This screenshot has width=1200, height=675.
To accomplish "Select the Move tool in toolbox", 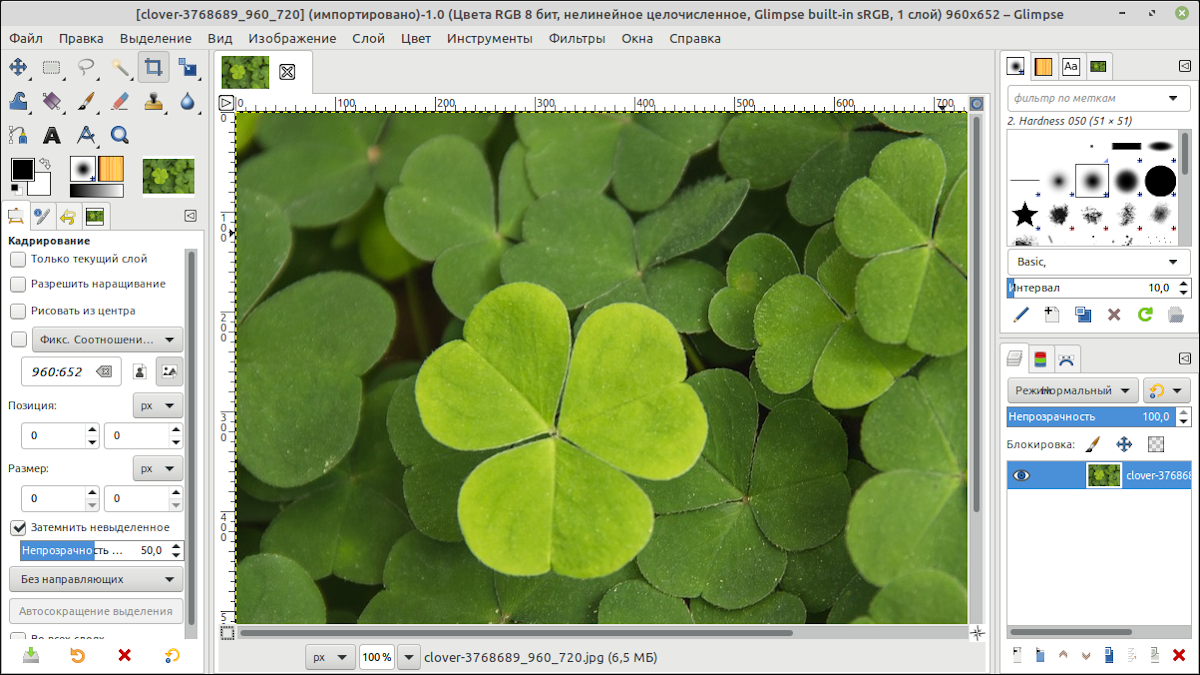I will click(18, 68).
